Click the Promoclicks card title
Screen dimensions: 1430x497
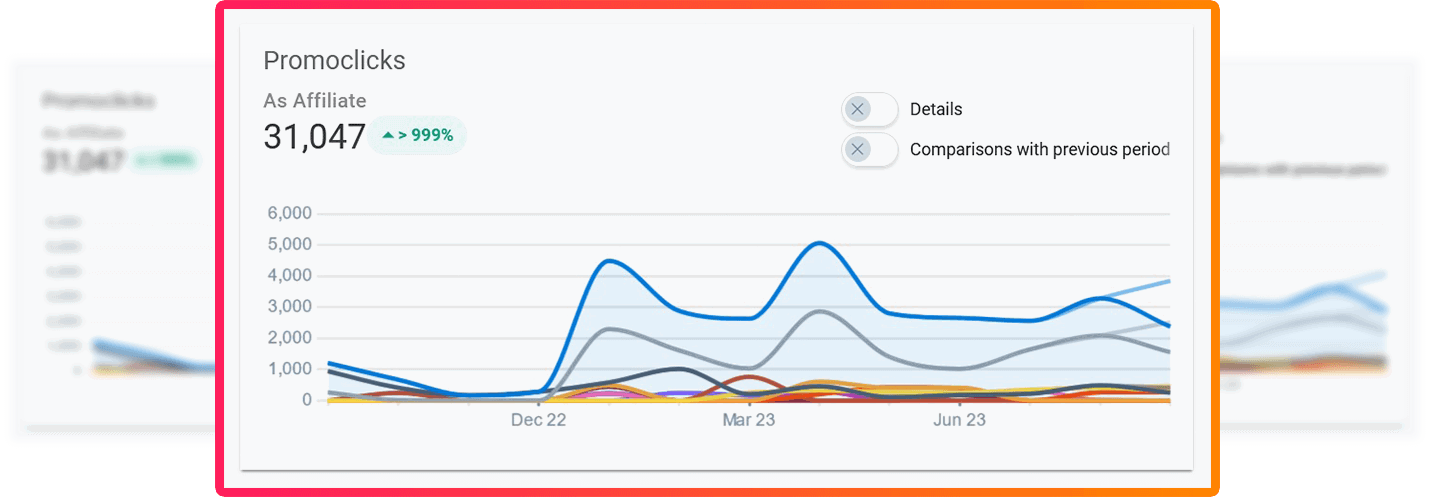click(334, 60)
